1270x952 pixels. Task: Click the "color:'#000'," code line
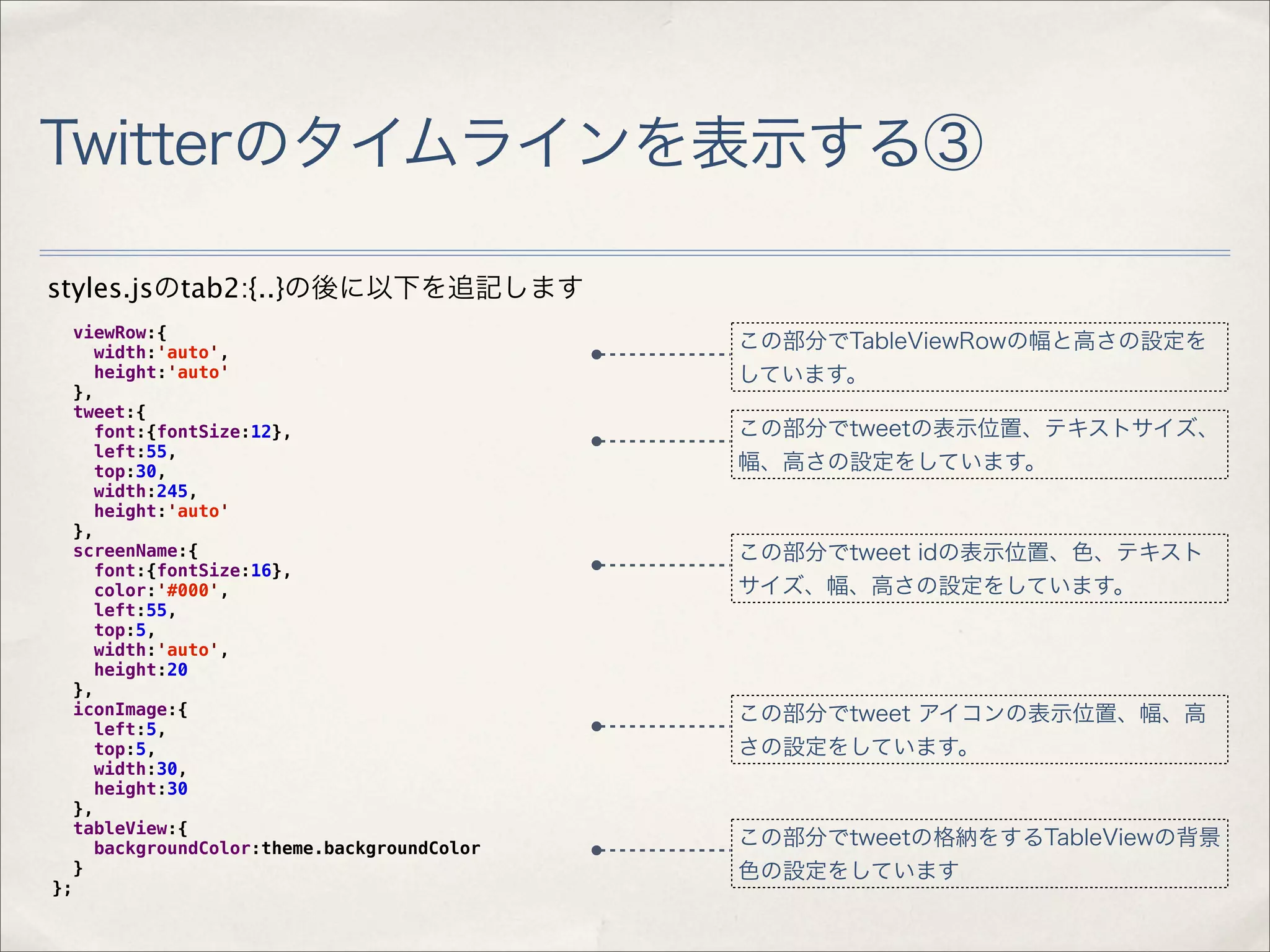[x=161, y=591]
